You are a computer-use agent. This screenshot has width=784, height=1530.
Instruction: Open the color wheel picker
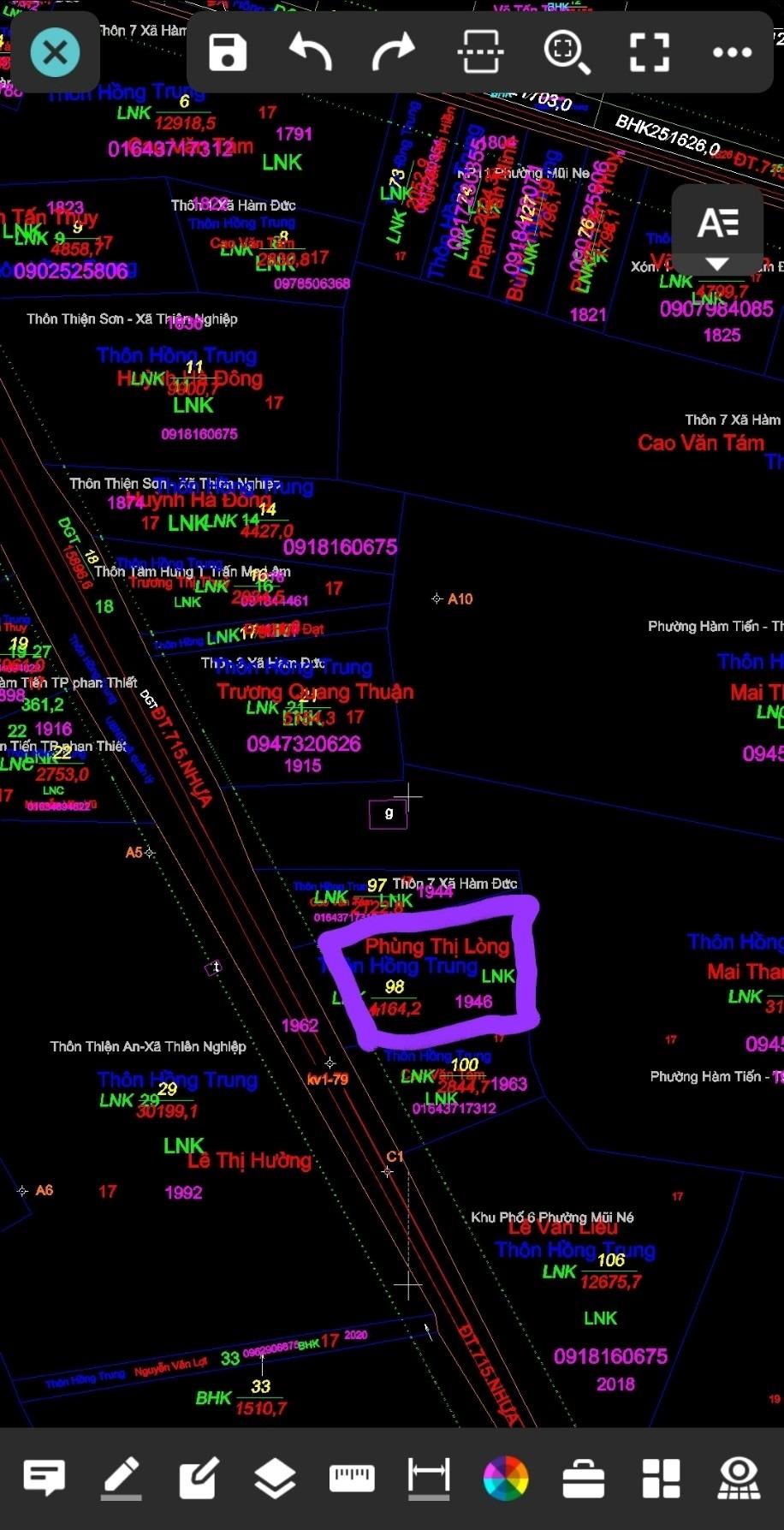(506, 1477)
